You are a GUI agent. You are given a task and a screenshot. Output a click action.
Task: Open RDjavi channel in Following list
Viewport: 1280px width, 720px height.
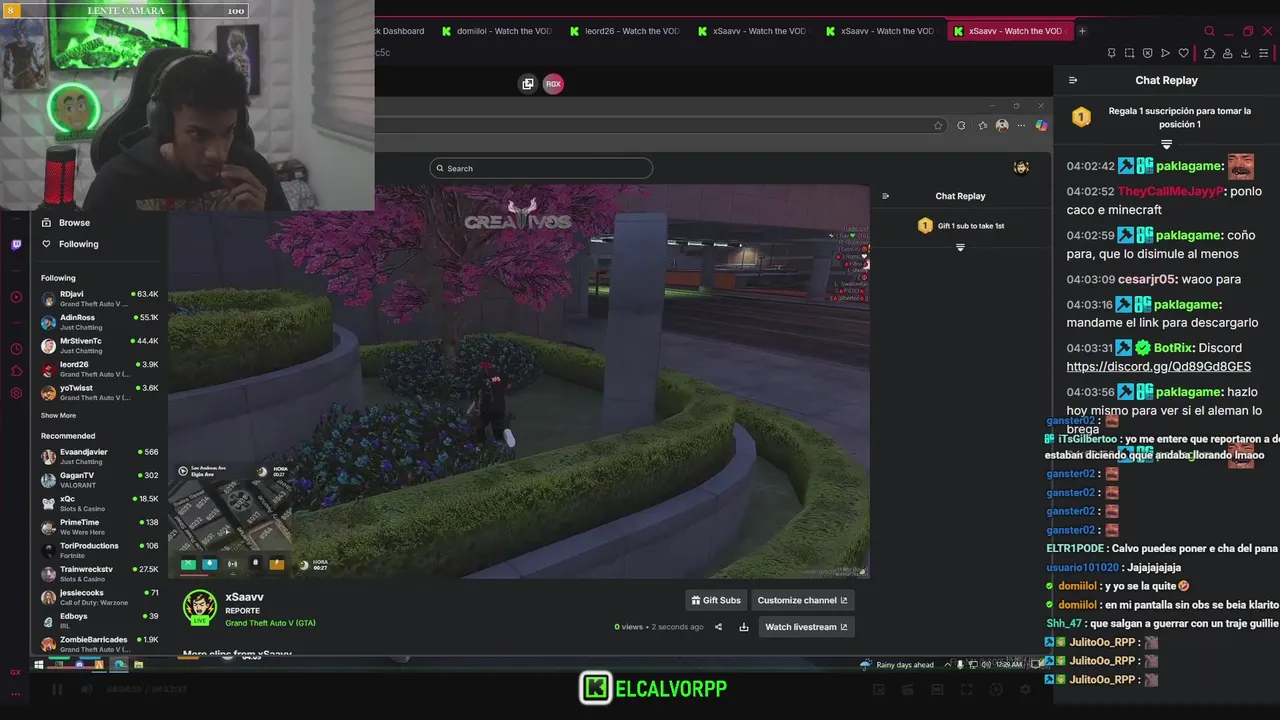(99, 298)
